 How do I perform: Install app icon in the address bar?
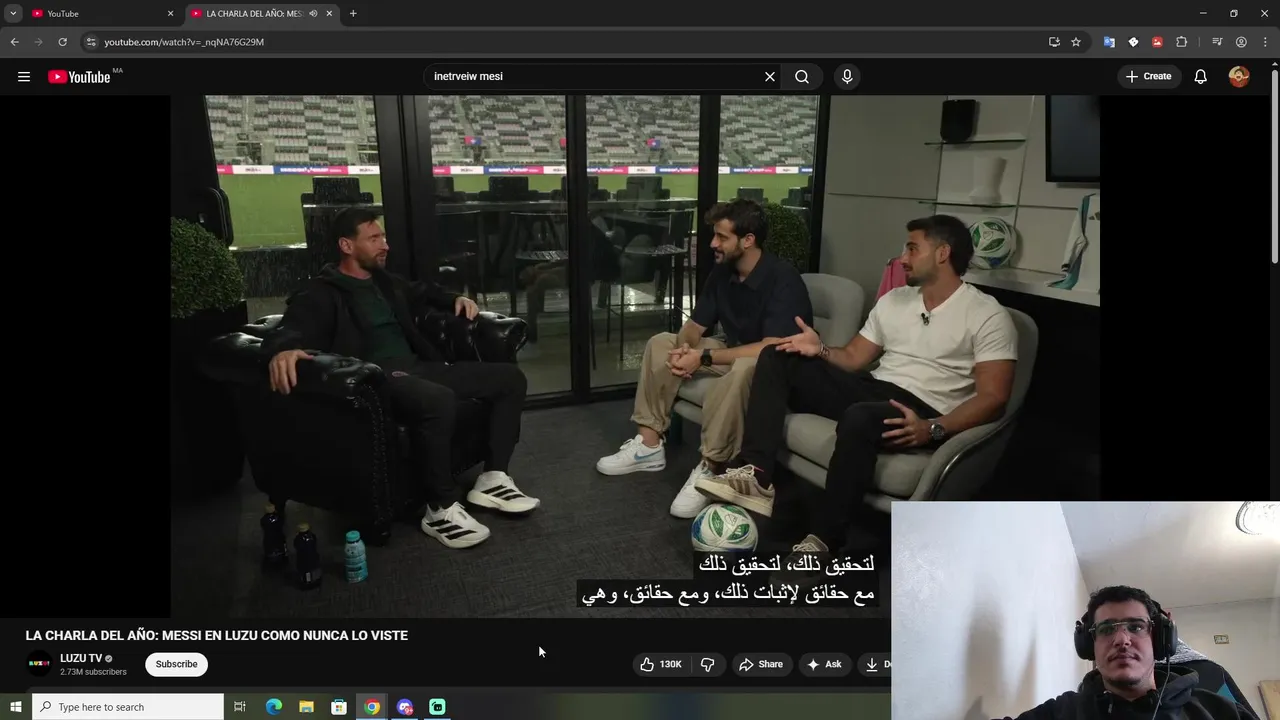click(x=1054, y=42)
